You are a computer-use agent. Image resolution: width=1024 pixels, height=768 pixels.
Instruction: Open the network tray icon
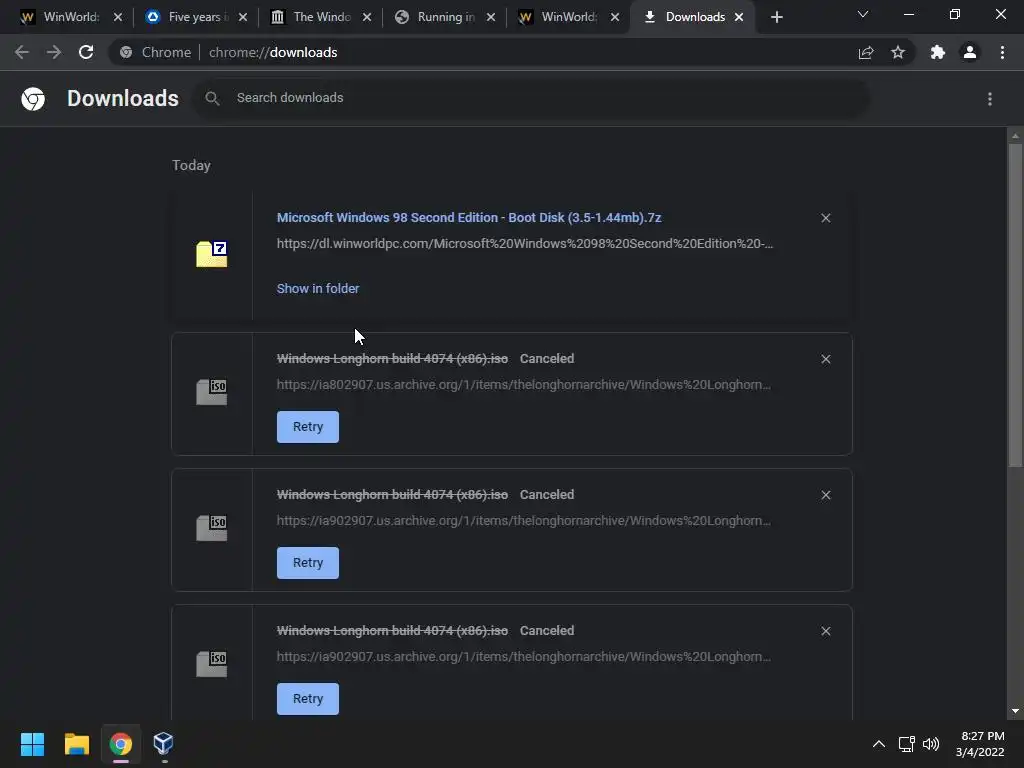tap(906, 744)
